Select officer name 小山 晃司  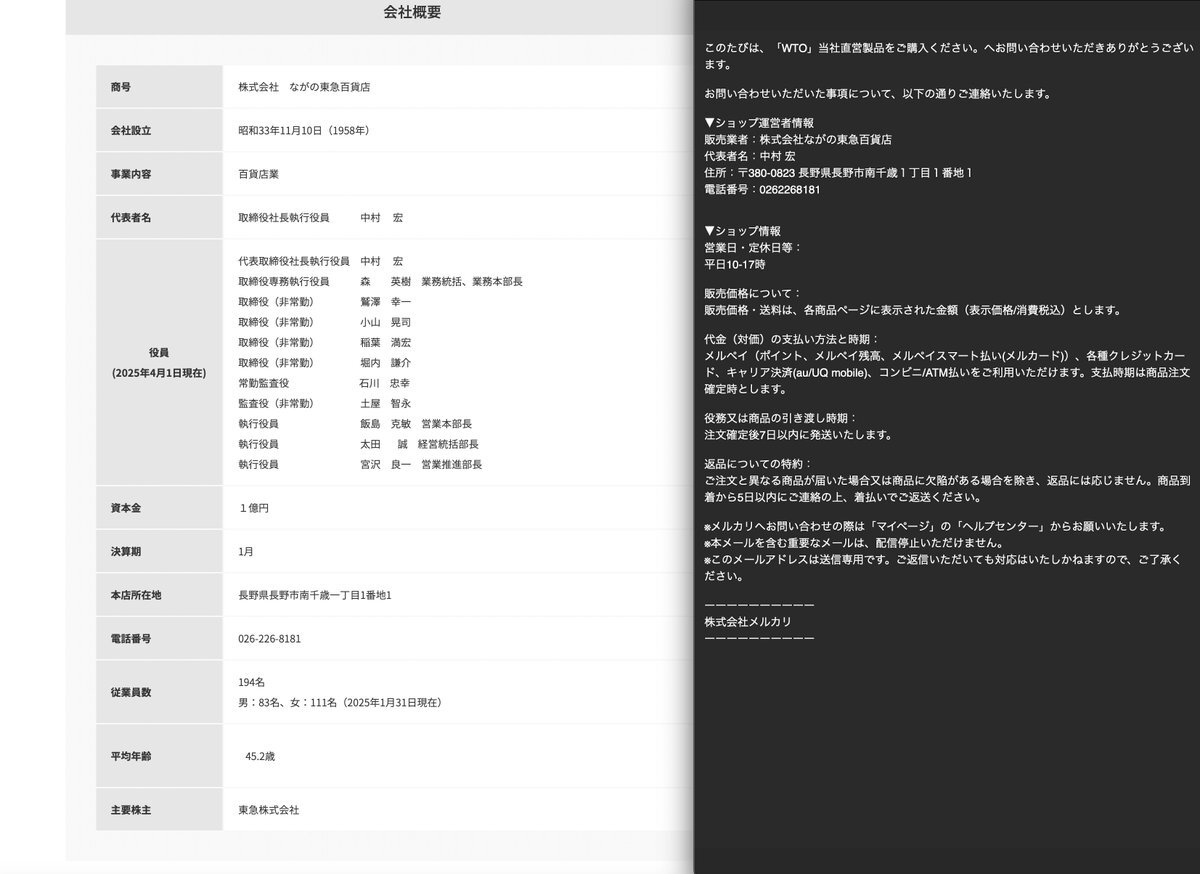[x=386, y=322]
